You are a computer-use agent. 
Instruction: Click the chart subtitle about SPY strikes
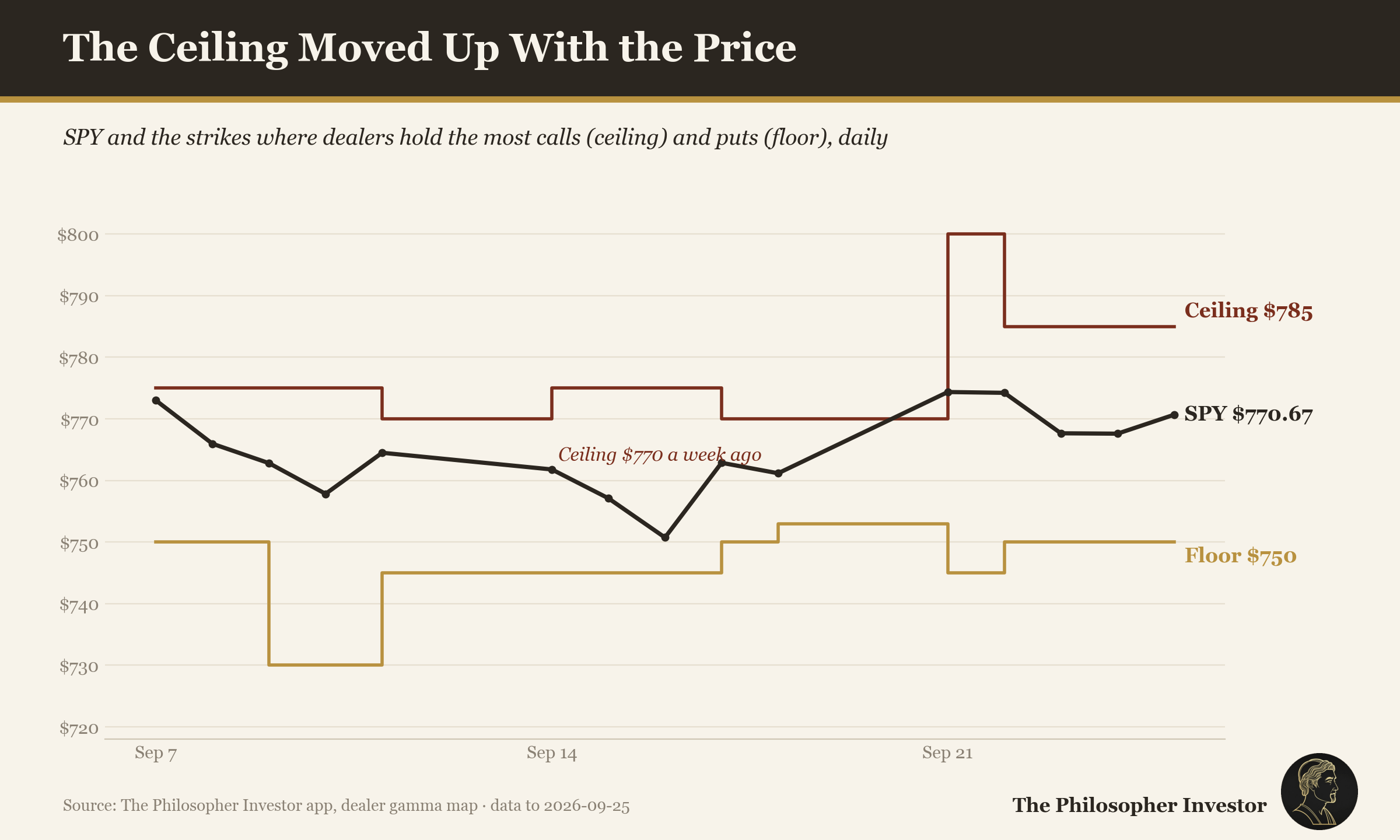[x=475, y=138]
